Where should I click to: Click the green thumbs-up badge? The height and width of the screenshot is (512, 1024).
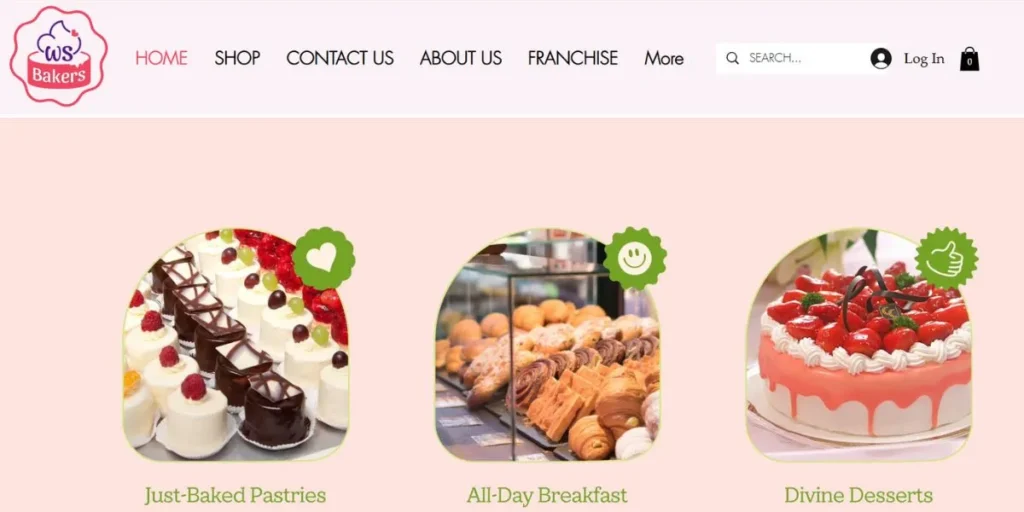(x=946, y=259)
